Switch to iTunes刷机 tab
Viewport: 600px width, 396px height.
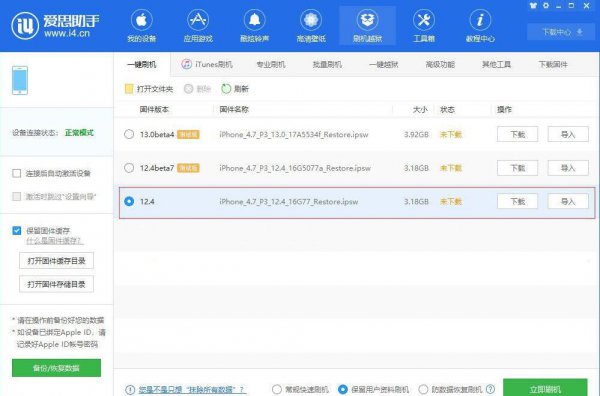(207, 64)
